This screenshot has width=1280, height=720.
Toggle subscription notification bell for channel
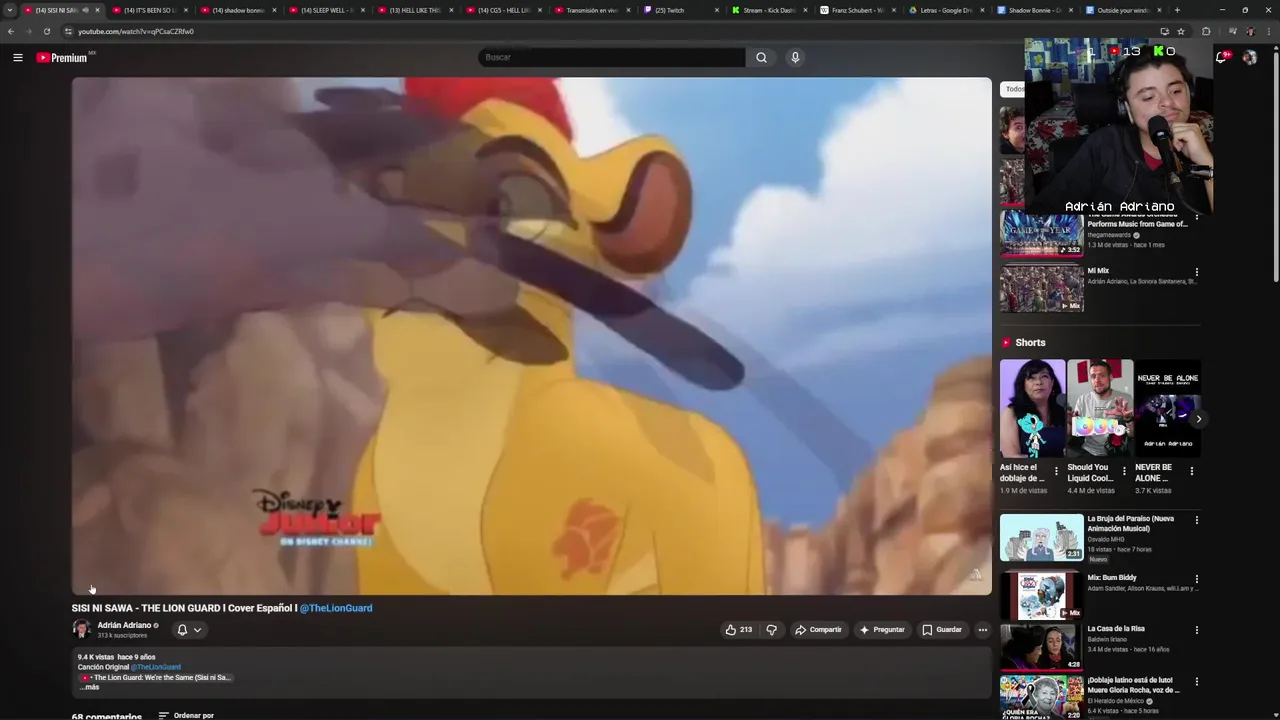click(182, 630)
